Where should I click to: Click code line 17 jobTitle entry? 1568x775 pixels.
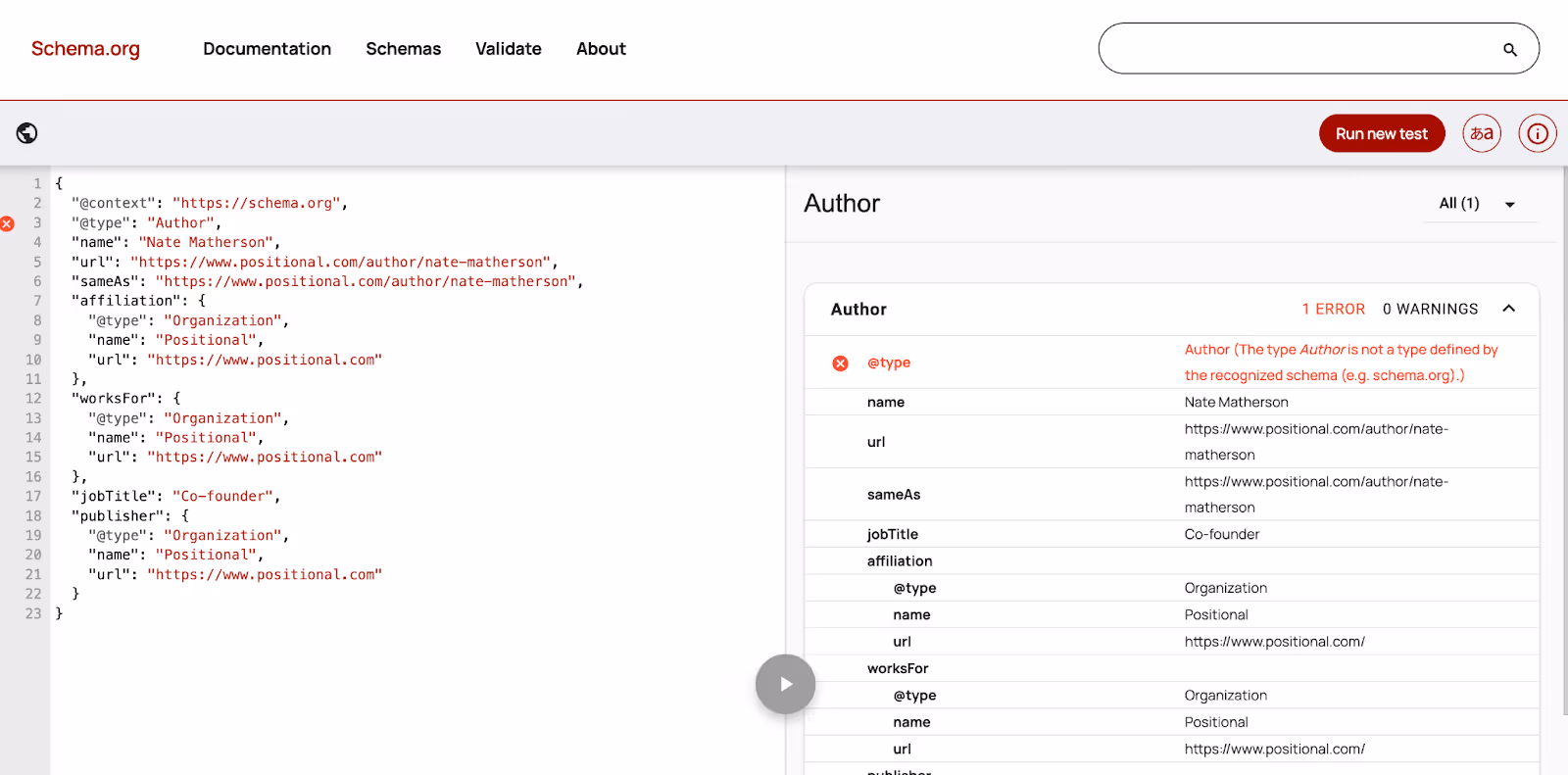click(x=176, y=497)
